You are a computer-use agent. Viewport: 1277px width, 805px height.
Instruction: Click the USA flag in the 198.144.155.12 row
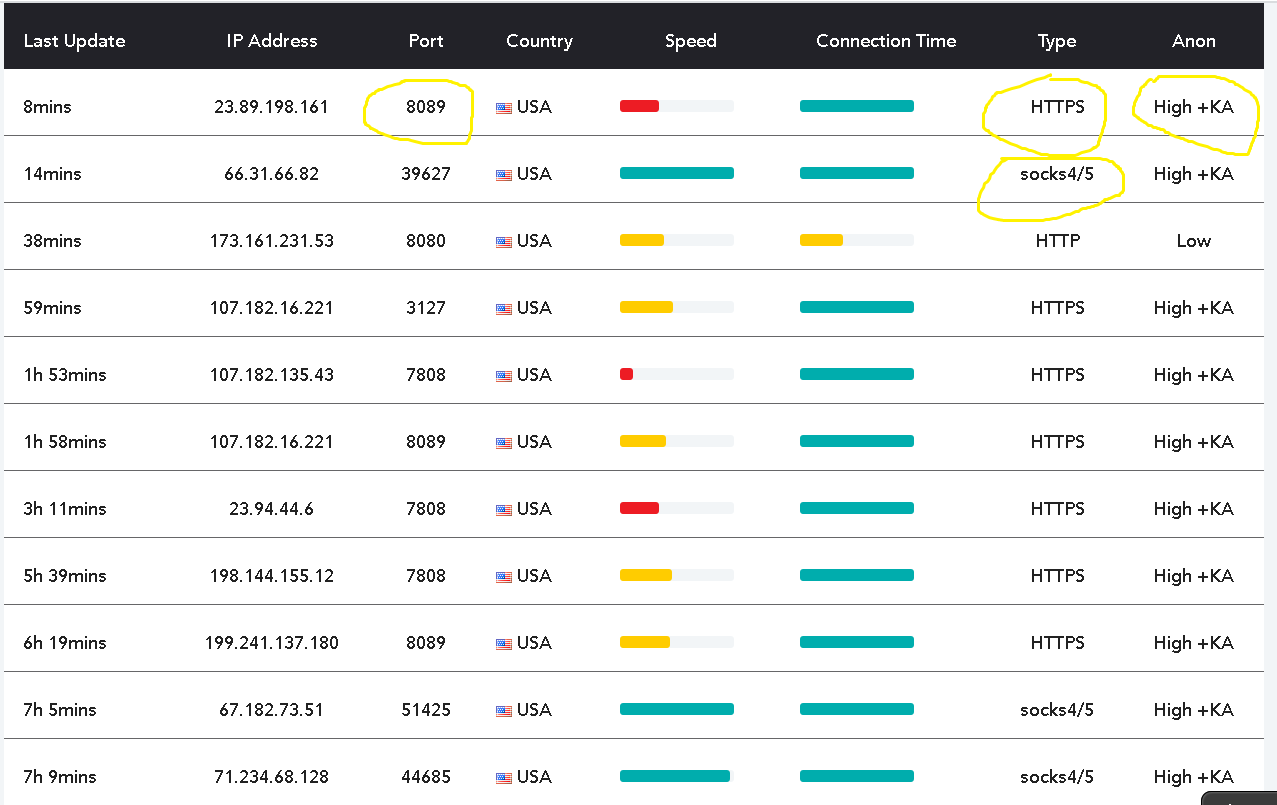pos(504,577)
